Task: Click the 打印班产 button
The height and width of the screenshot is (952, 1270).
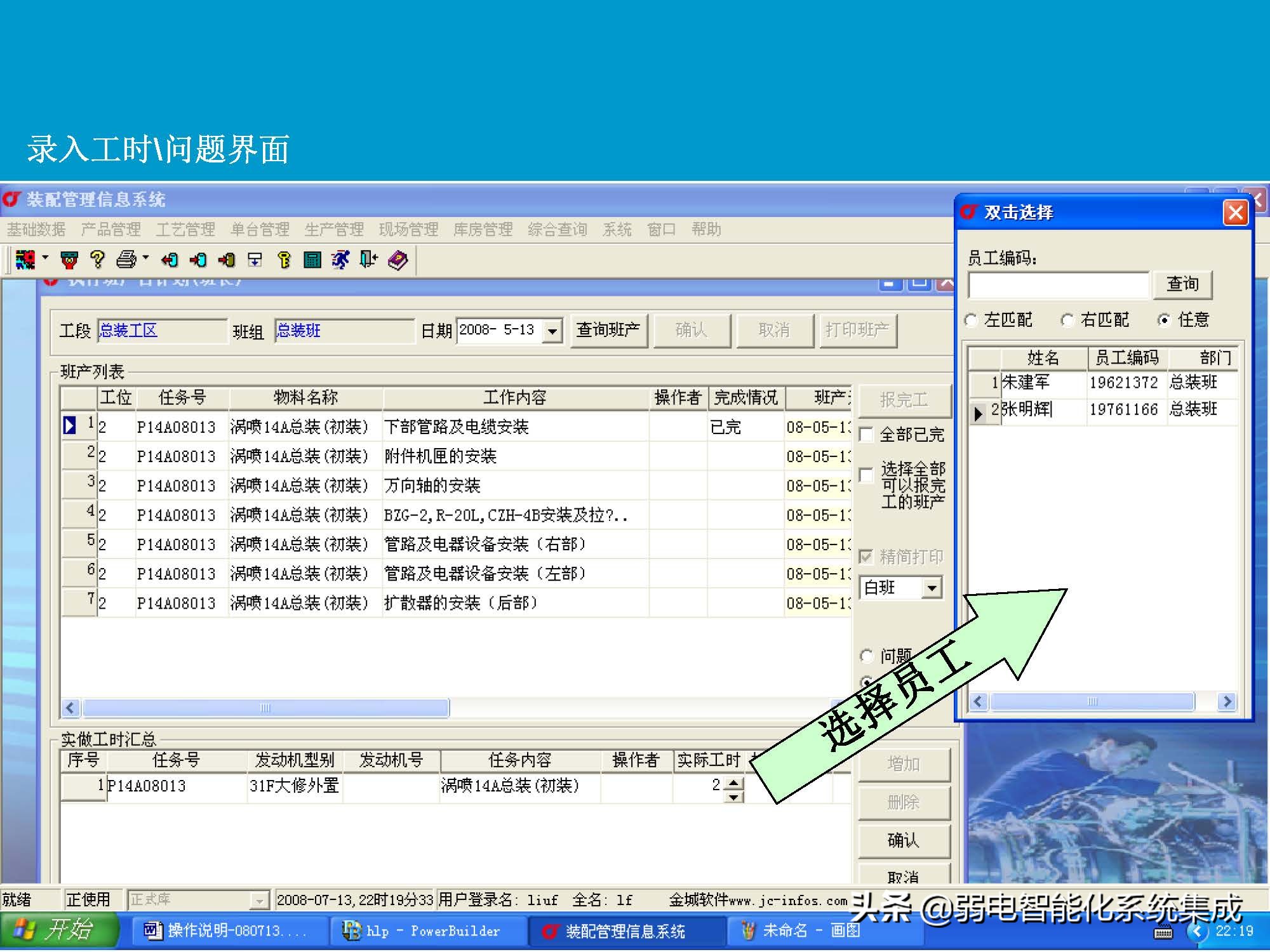Action: pos(857,331)
